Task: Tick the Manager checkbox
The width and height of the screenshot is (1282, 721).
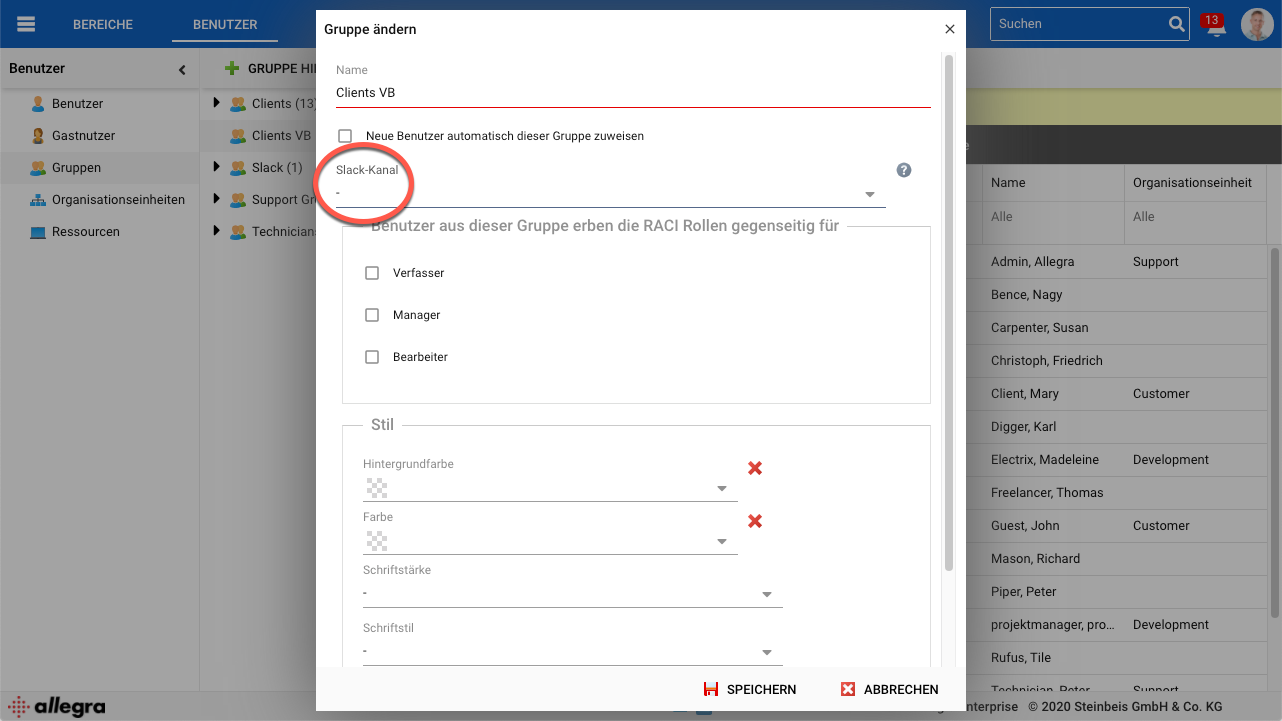Action: point(372,315)
